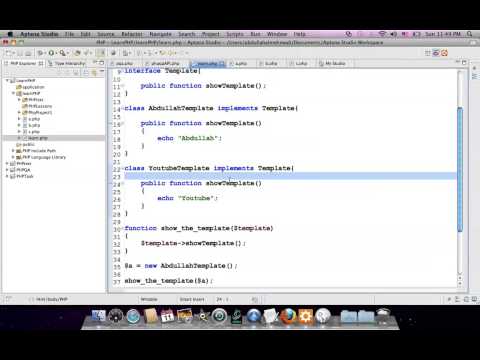
Task: Open the Search toolbar button dropdown arrow
Action: 67,53
